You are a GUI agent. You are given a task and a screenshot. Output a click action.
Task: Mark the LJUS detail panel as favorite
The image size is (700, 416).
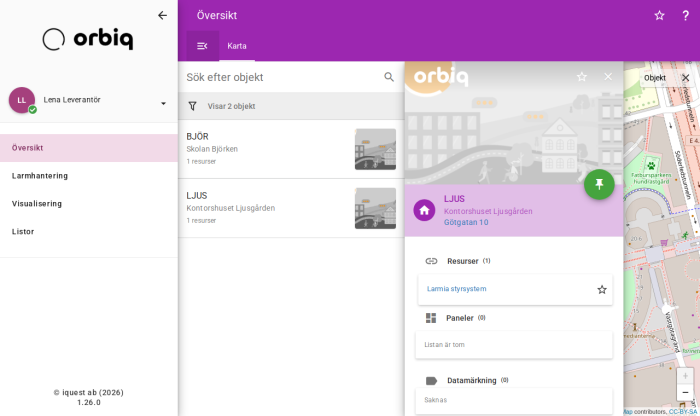[x=582, y=77]
